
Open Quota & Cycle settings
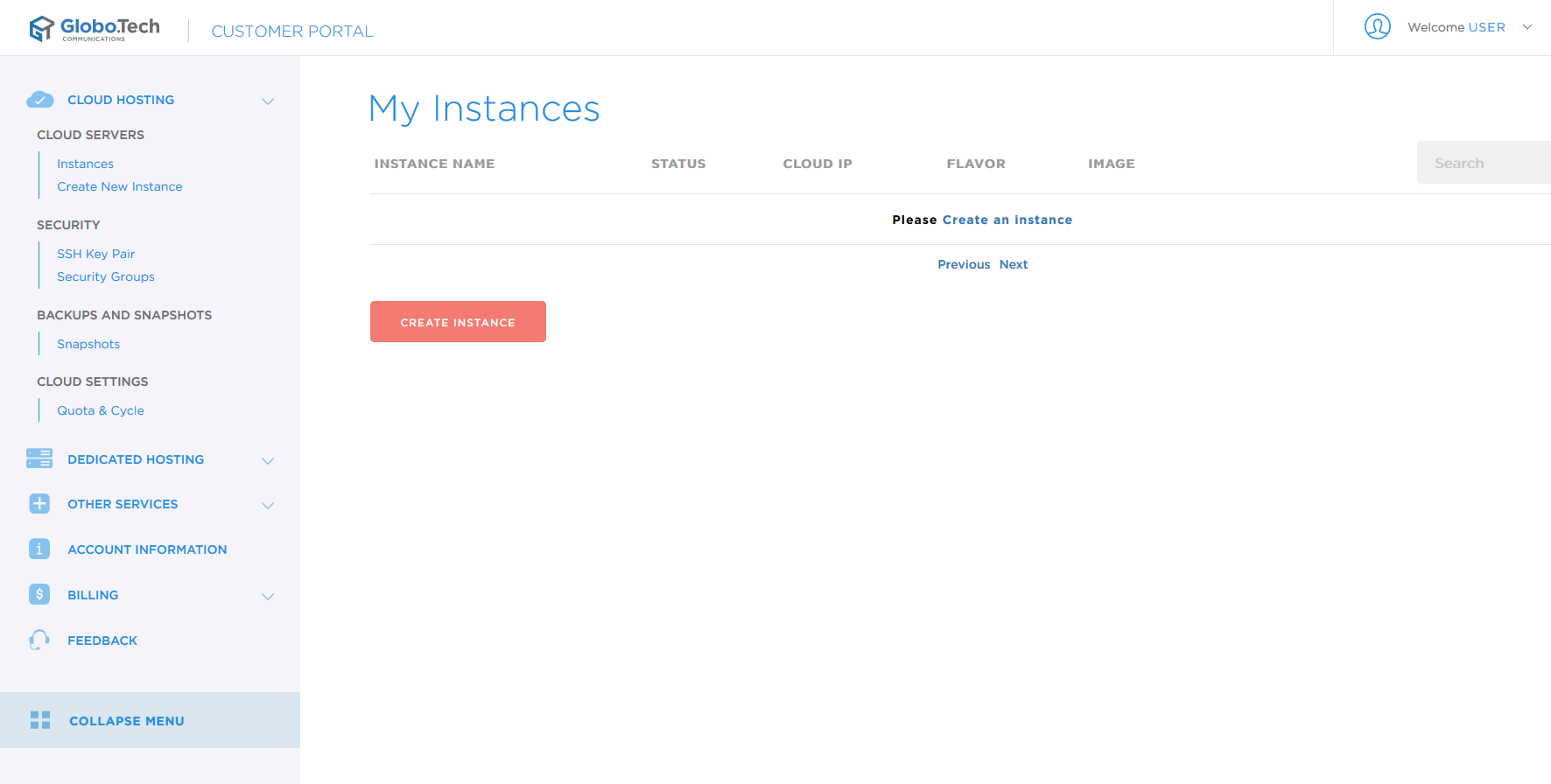(x=101, y=410)
